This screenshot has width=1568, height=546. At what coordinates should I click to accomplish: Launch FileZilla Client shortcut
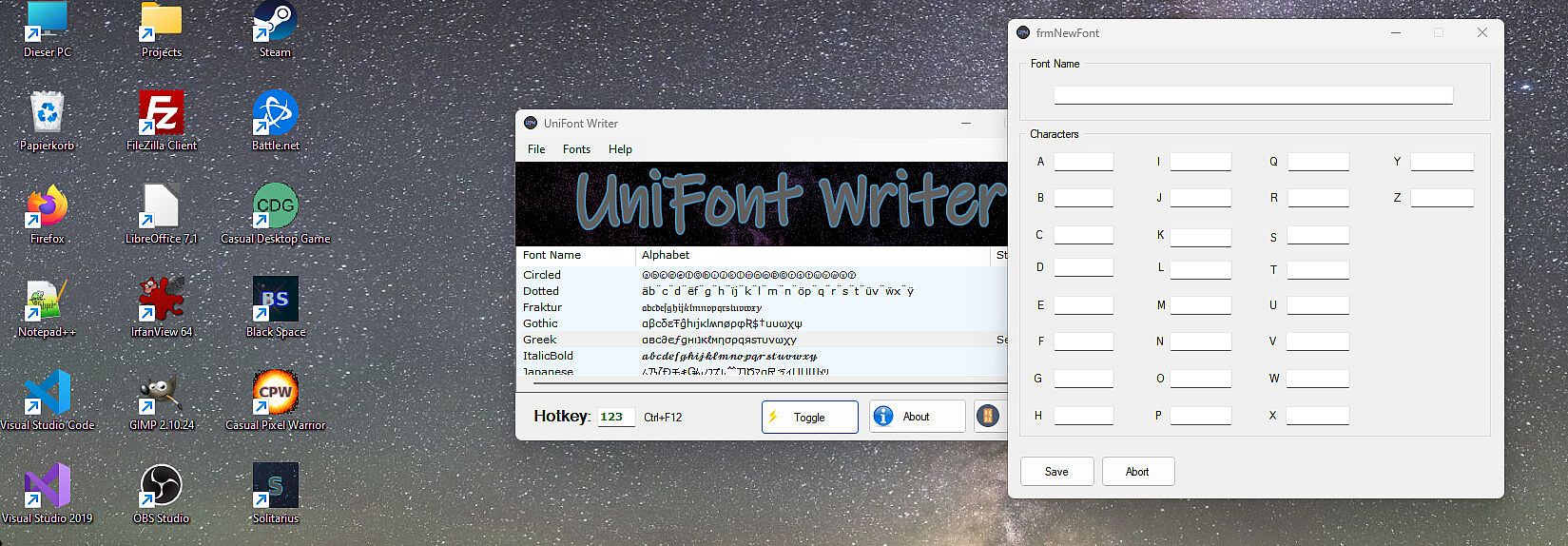click(x=162, y=121)
